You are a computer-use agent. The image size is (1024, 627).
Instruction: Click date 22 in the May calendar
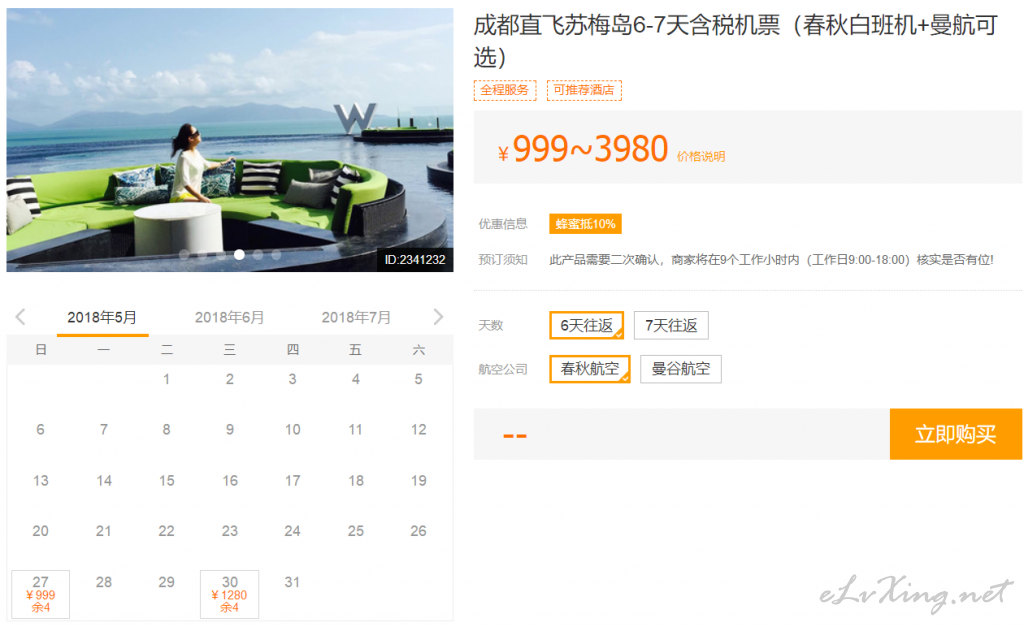click(167, 531)
